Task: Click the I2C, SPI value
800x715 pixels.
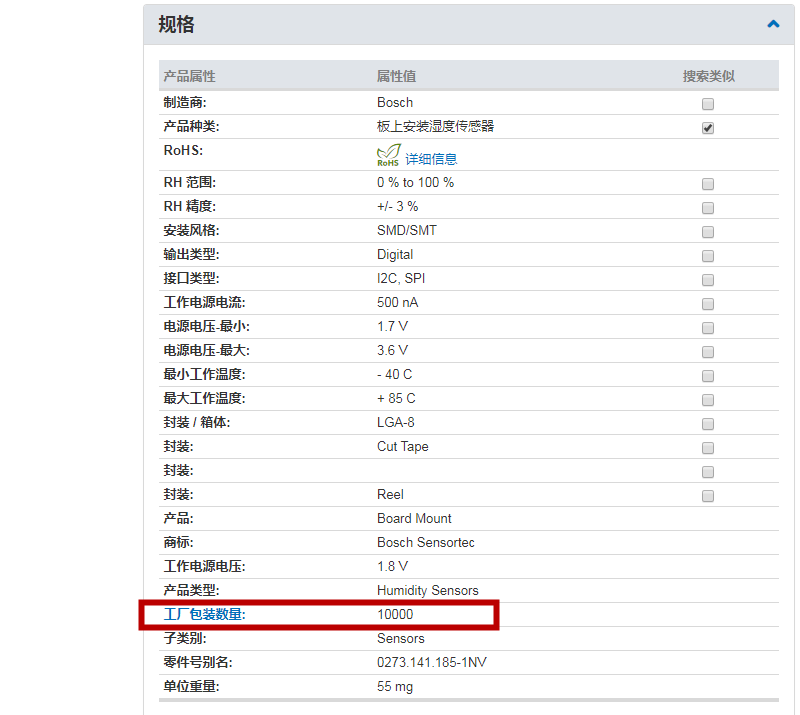Action: (401, 279)
